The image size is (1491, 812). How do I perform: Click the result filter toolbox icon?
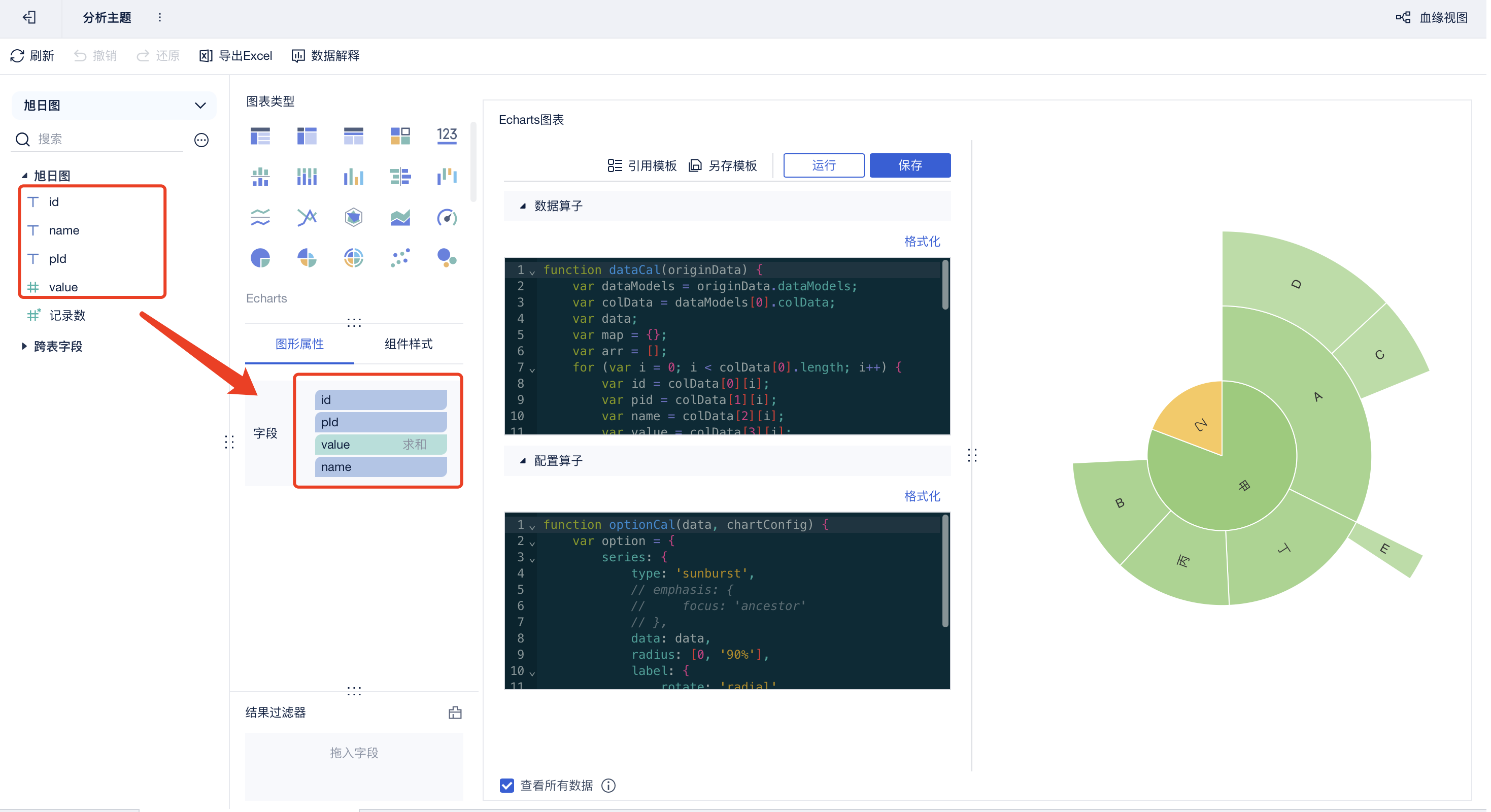455,713
